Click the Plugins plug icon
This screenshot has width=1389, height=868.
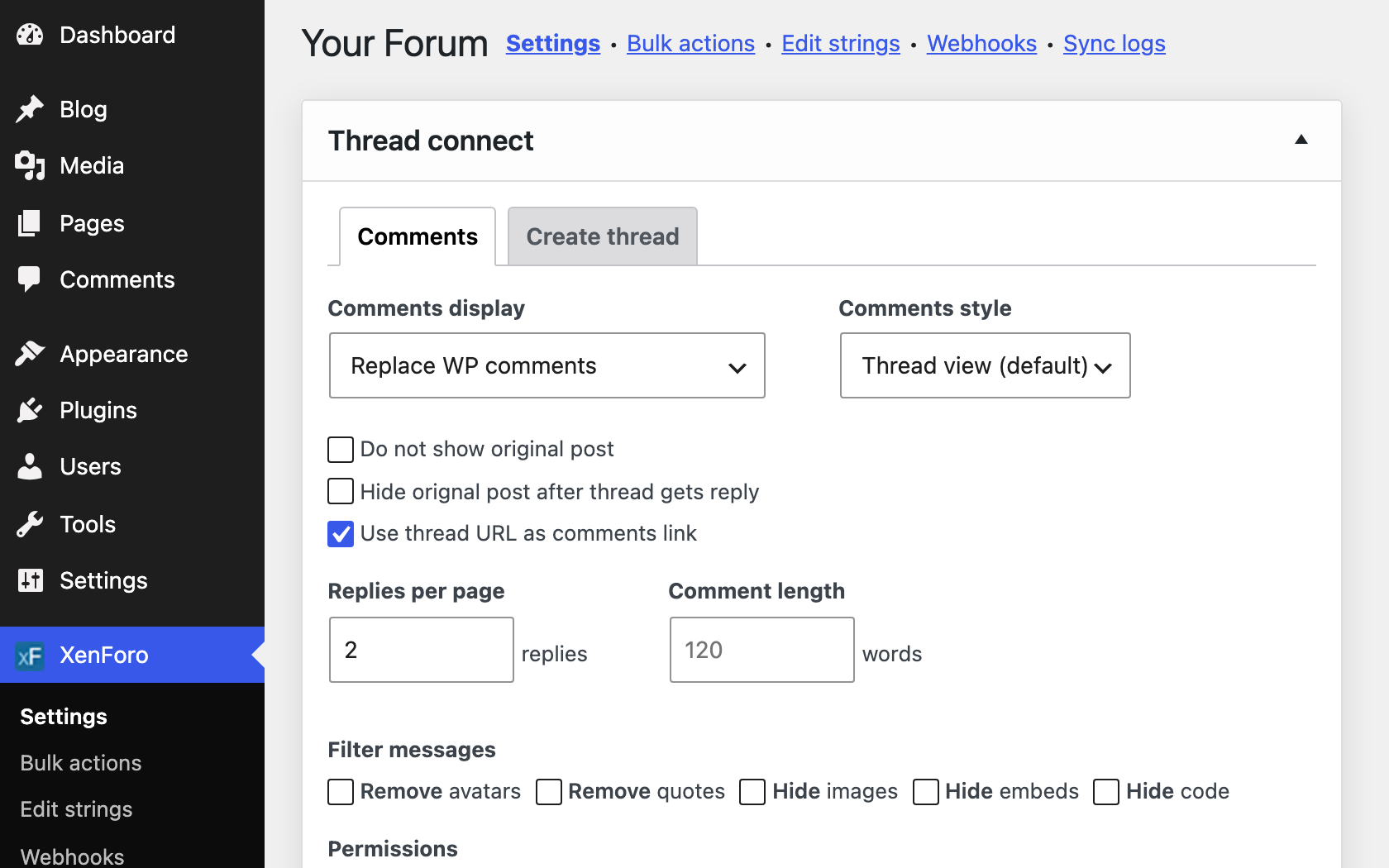pyautogui.click(x=30, y=410)
